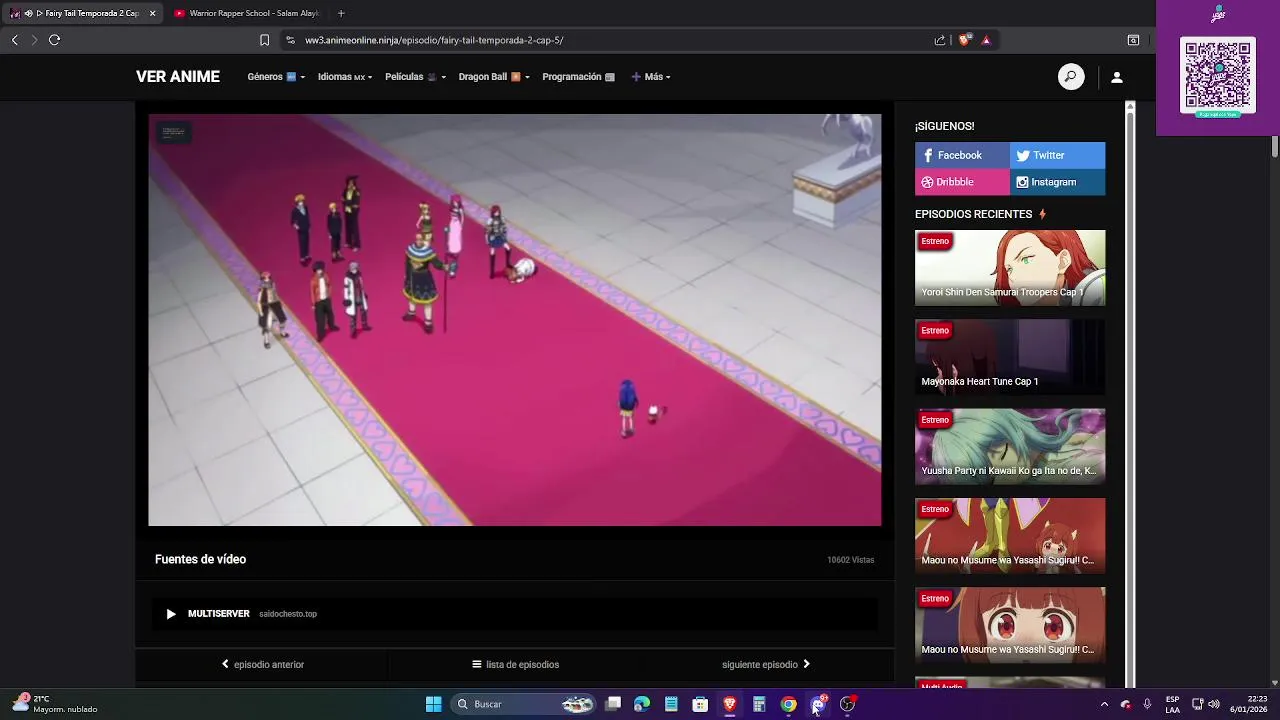Click the share icon in the address bar
Image resolution: width=1280 pixels, height=720 pixels.
[940, 40]
